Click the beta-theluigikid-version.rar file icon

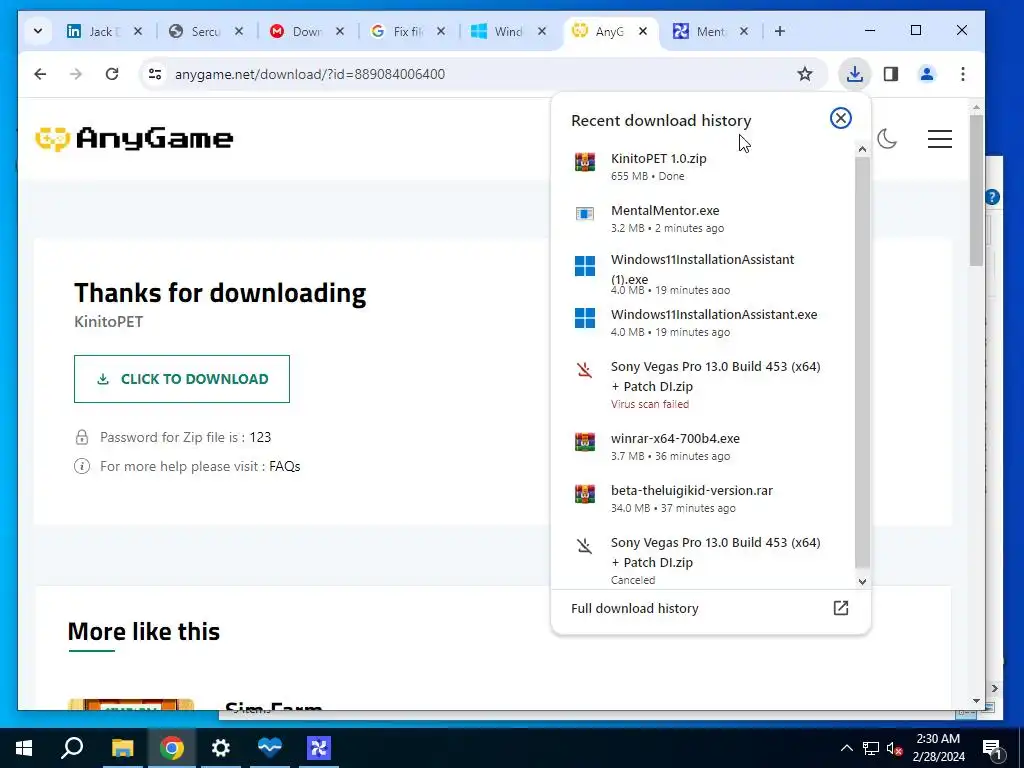pyautogui.click(x=584, y=494)
